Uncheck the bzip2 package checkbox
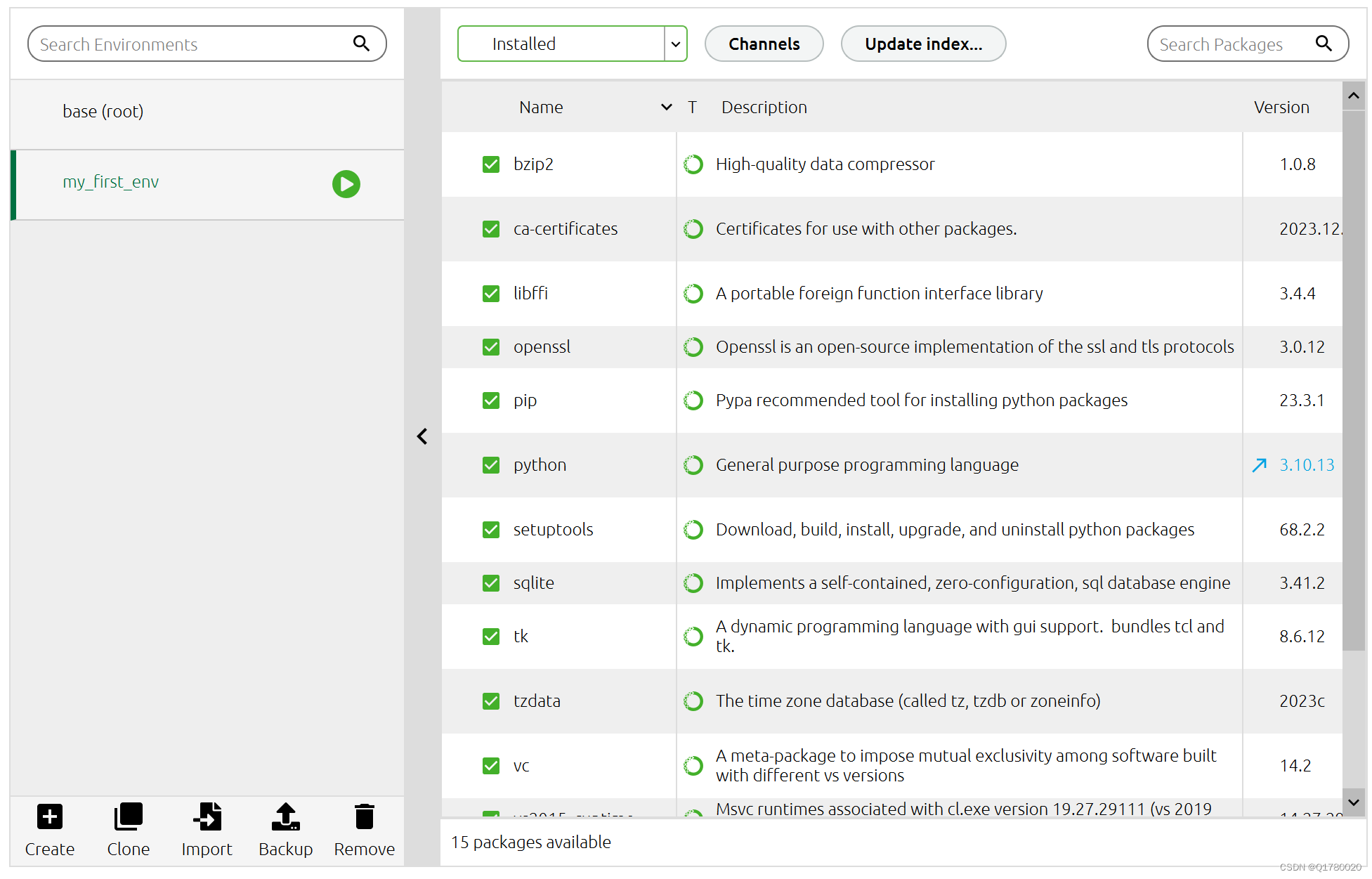The width and height of the screenshot is (1372, 879). [x=491, y=164]
